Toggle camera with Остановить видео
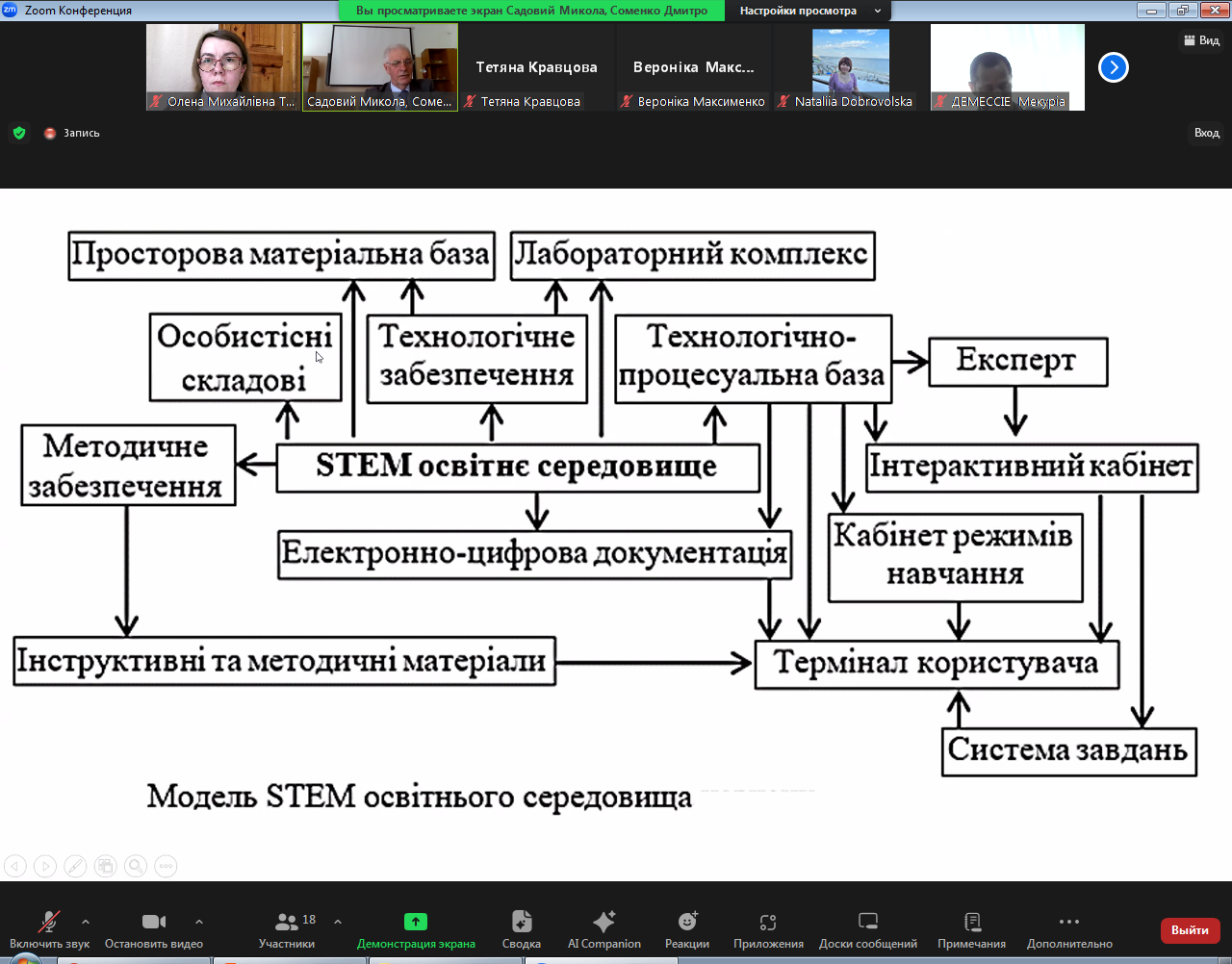This screenshot has height=964, width=1232. click(154, 922)
